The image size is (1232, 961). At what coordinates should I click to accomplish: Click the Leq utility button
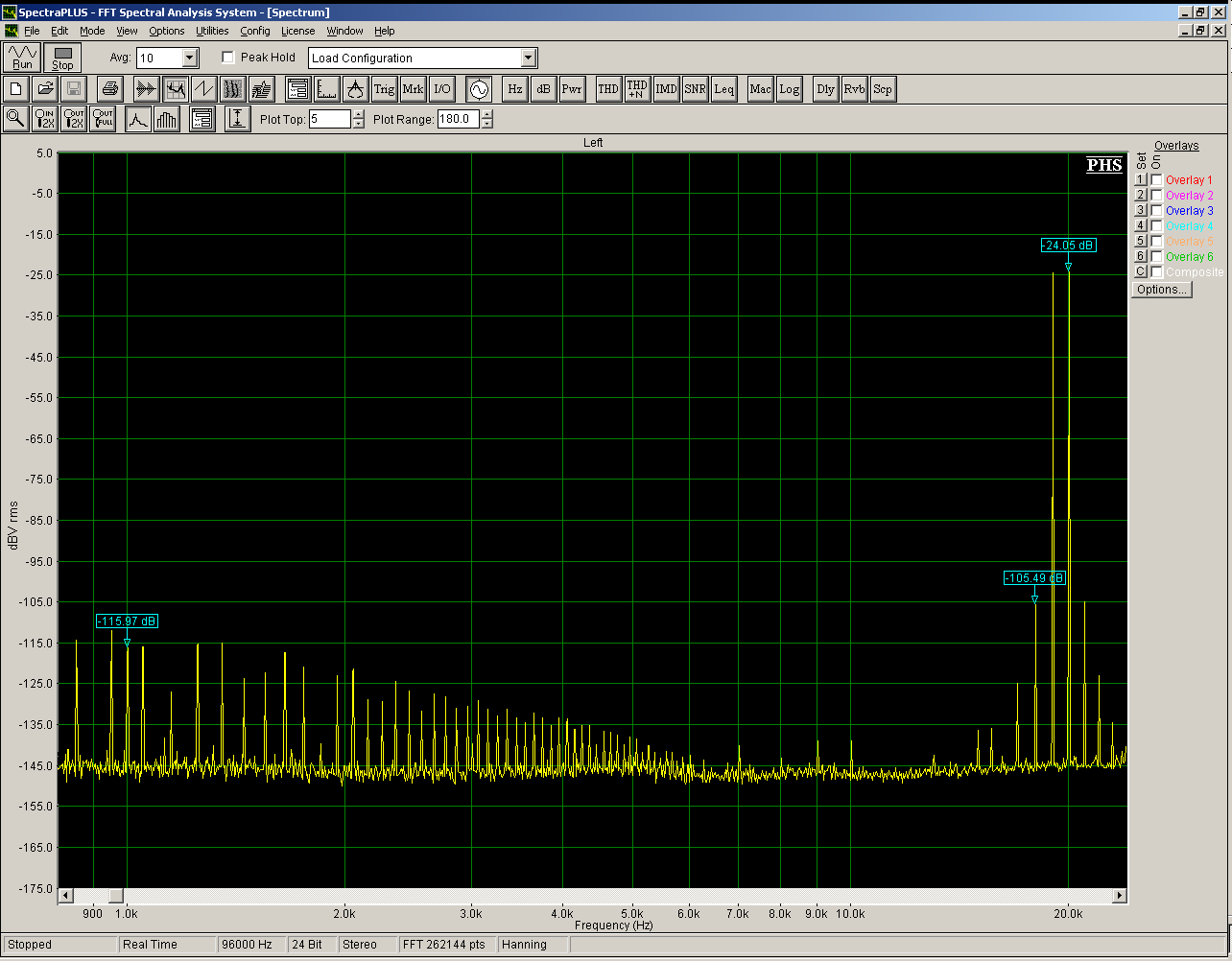pyautogui.click(x=723, y=89)
